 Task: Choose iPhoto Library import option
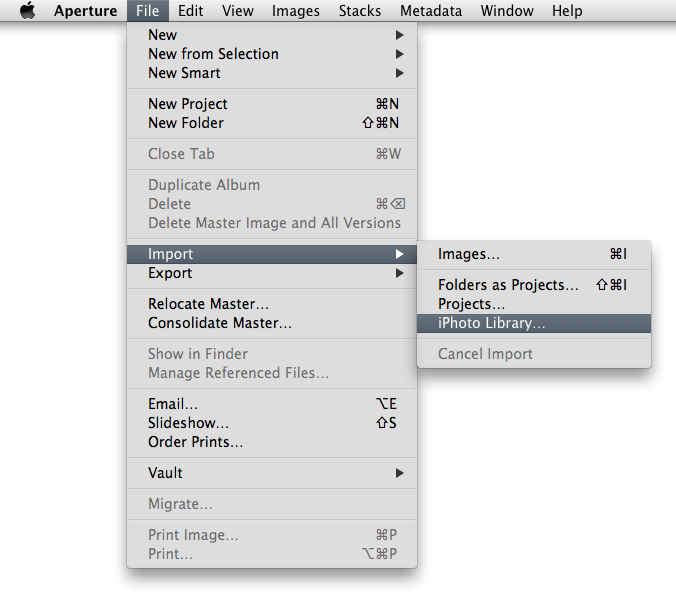click(492, 323)
